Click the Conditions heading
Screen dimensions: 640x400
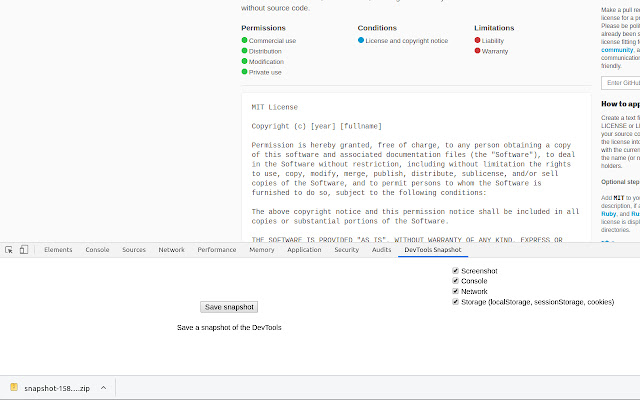[x=377, y=28]
